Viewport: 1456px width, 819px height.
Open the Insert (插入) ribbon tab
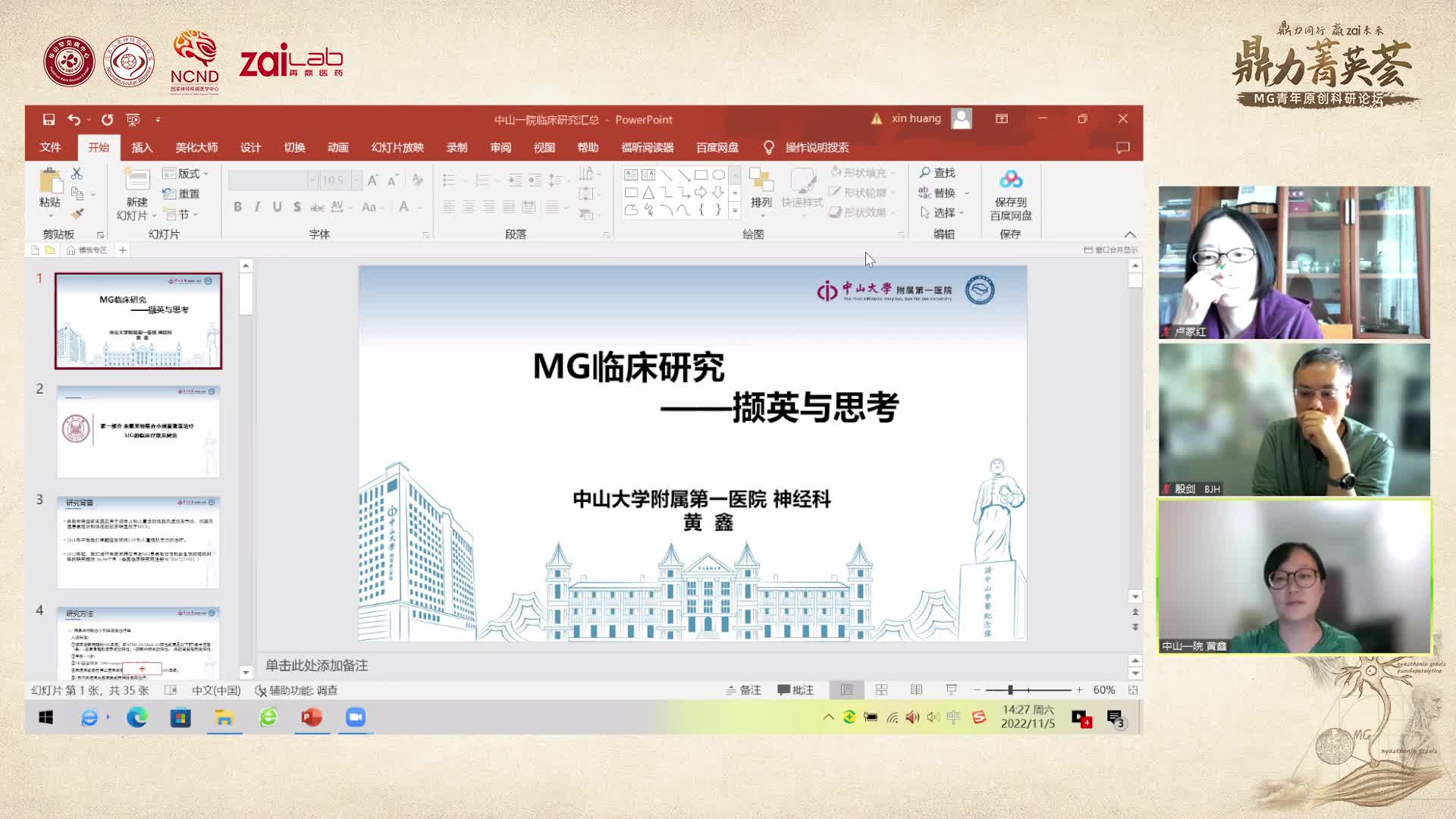(x=142, y=148)
